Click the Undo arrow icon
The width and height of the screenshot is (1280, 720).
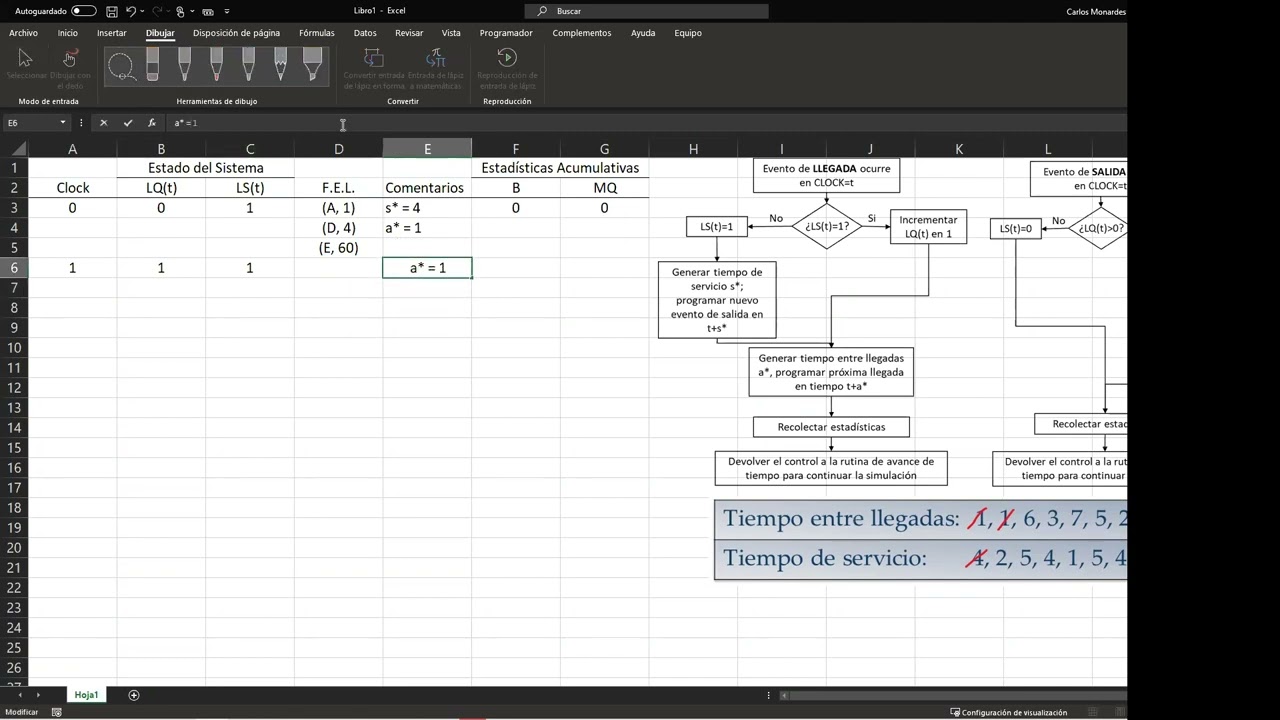(x=131, y=11)
